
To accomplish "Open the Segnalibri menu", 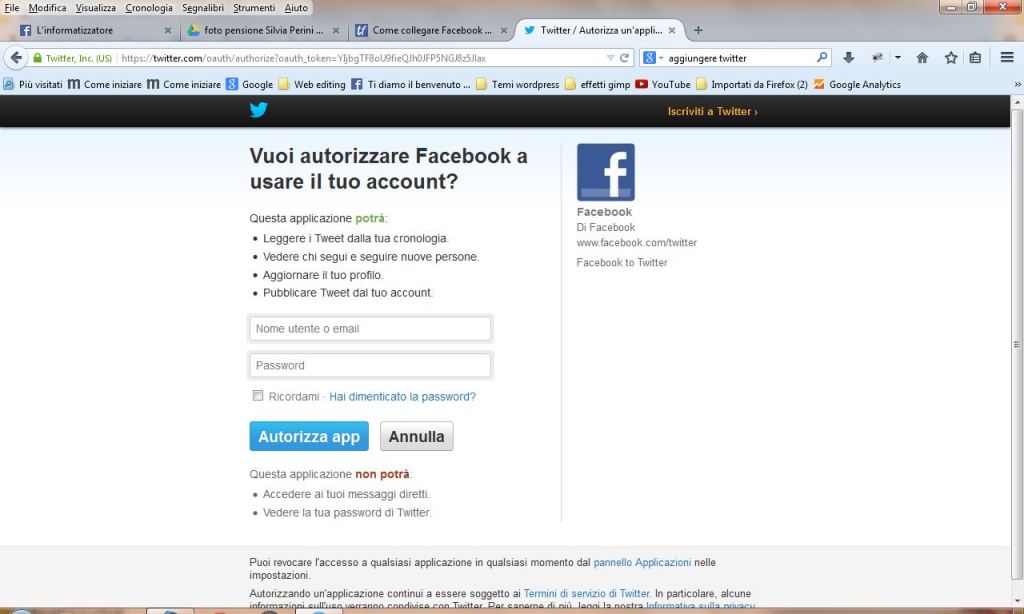I will click(202, 8).
